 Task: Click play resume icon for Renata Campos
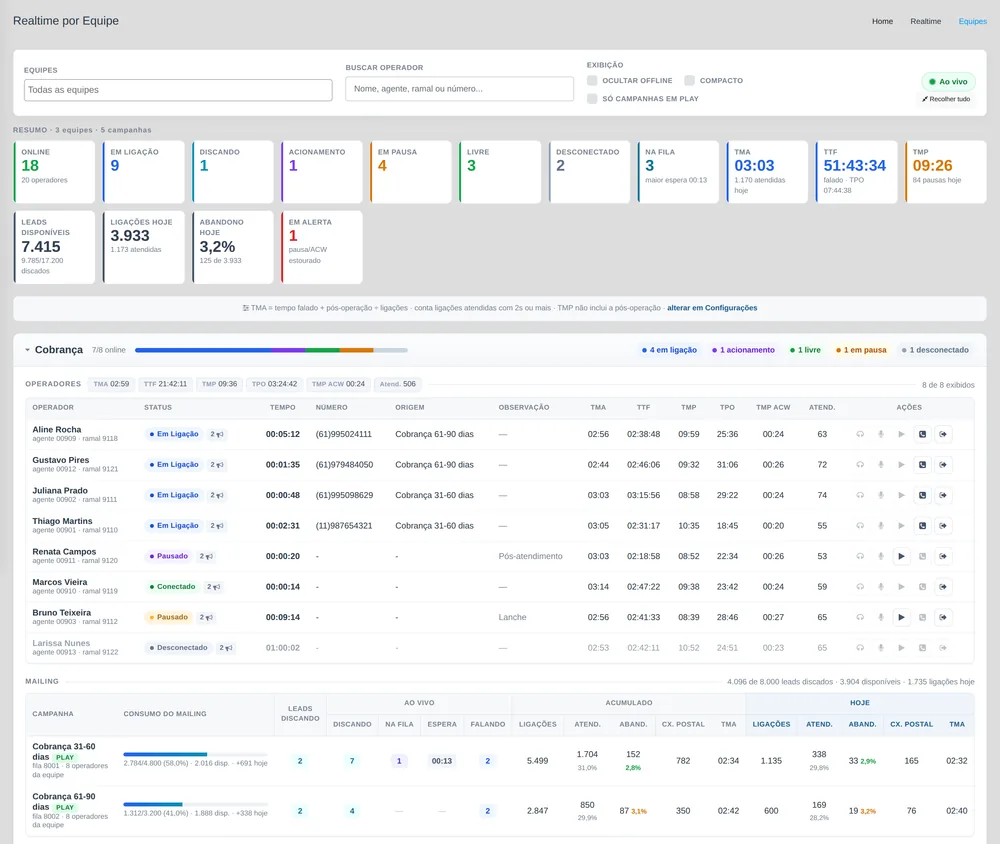901,556
